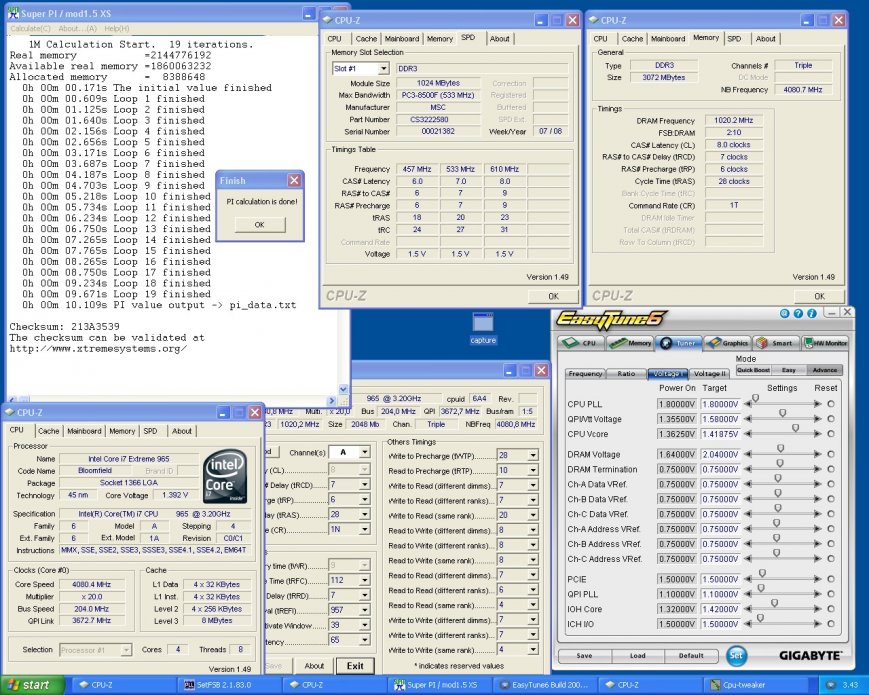Switch to EasyTune6 Voltage II sub-tab
Viewport: 869px width, 695px height.
pyautogui.click(x=710, y=374)
